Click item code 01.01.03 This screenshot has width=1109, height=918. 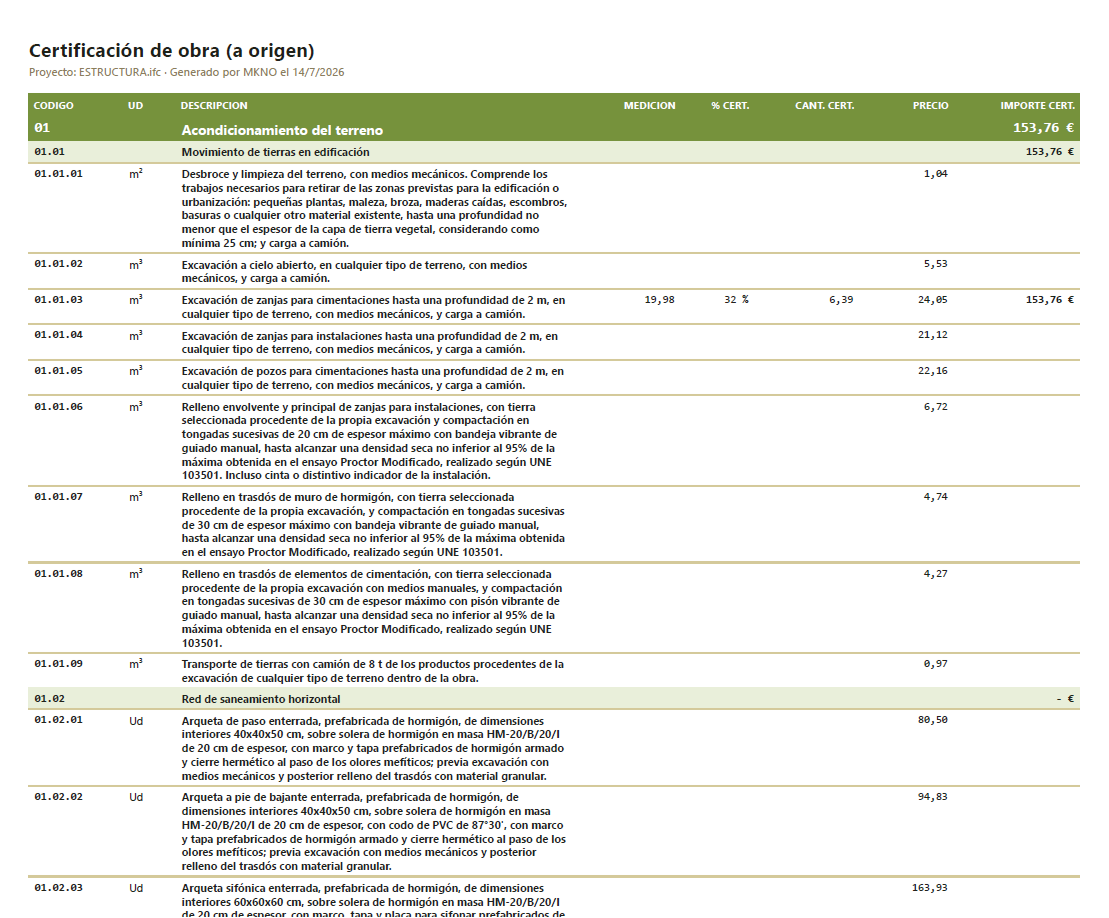58,300
